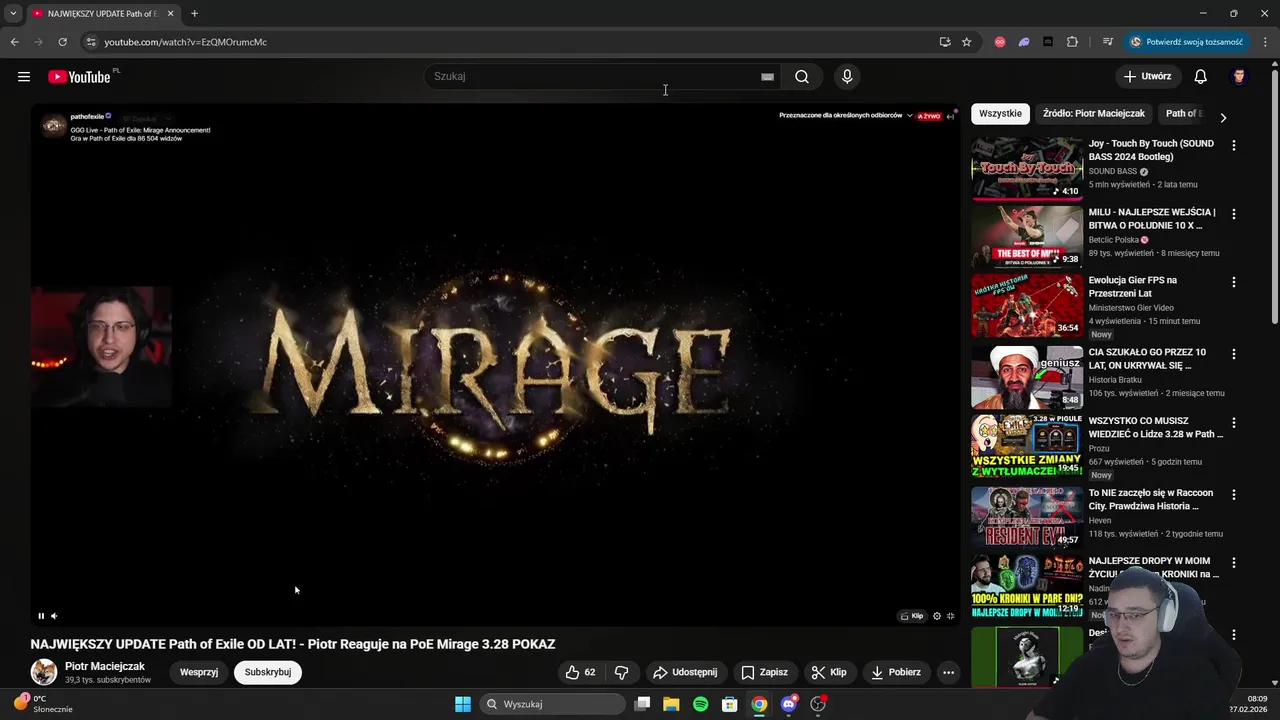Screen dimensions: 1280x720
Task: Enter fullscreen on the video player
Action: (950, 616)
